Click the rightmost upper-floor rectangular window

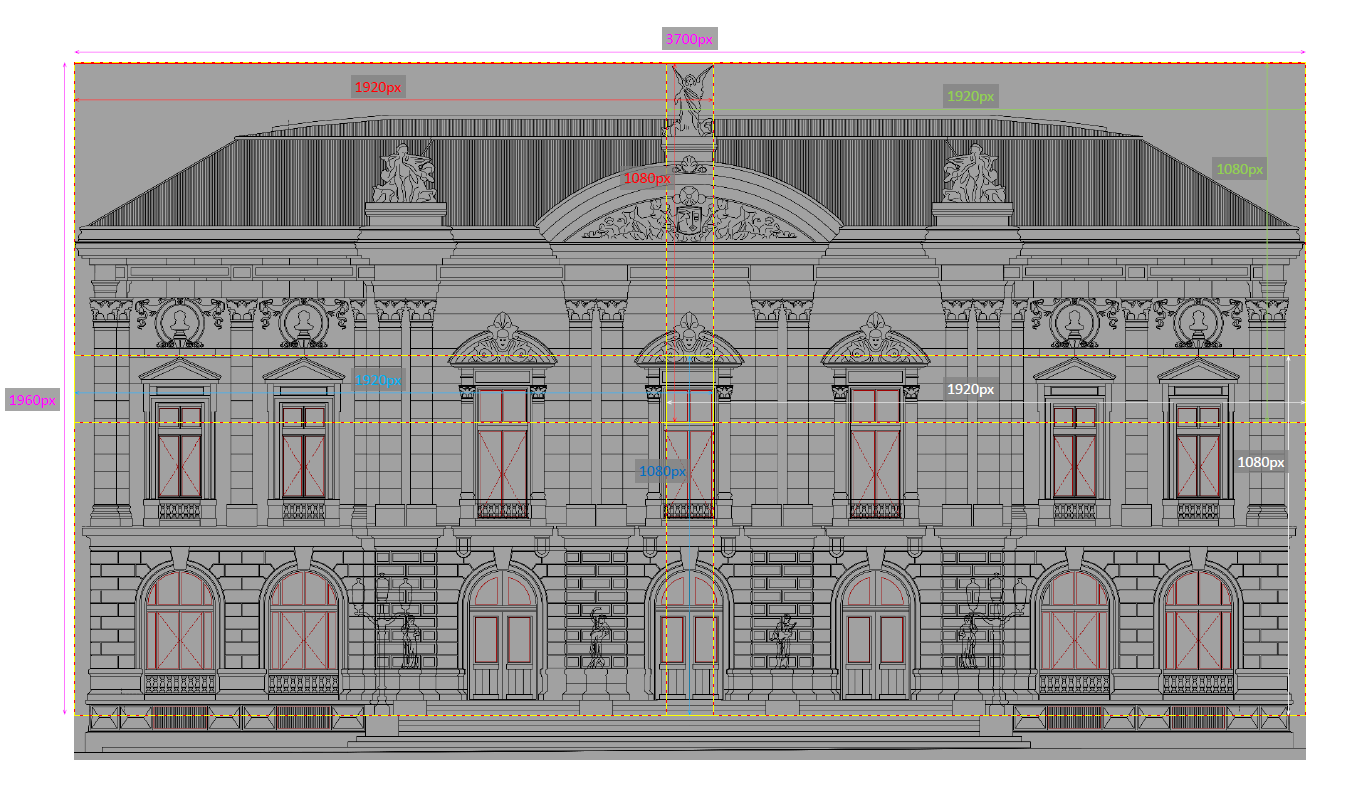coord(1199,451)
